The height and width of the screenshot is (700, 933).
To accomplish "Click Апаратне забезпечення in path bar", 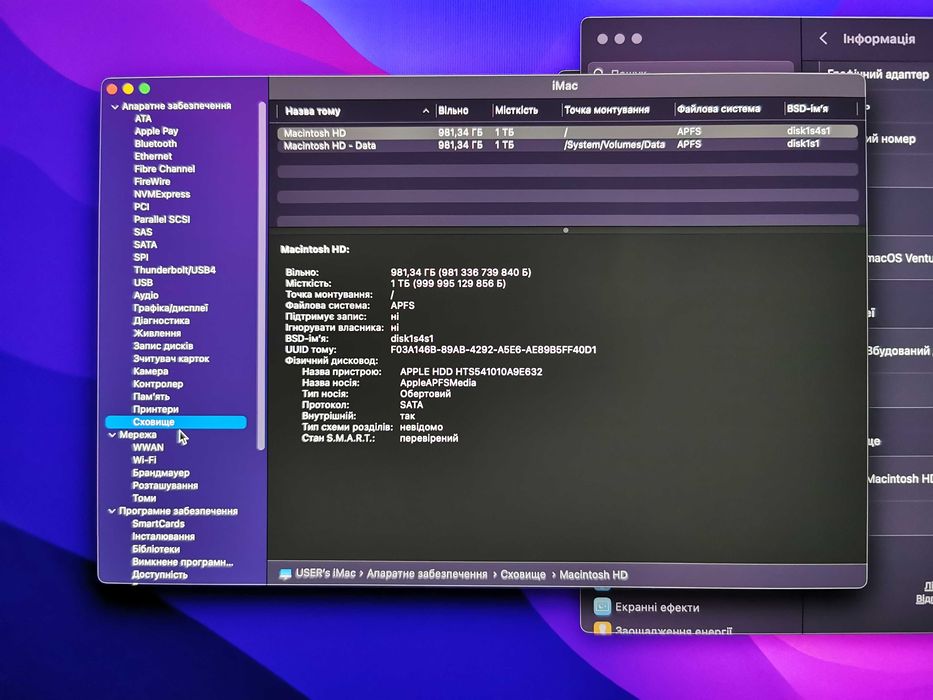I will point(427,574).
